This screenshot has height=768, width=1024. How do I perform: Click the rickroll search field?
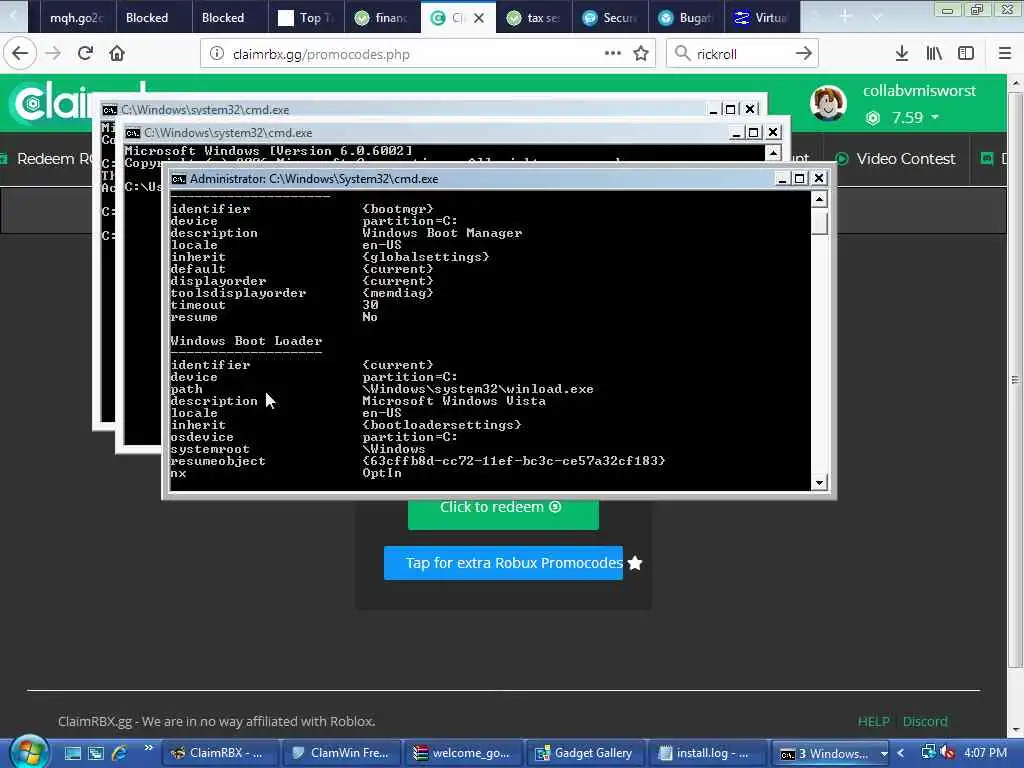point(741,54)
